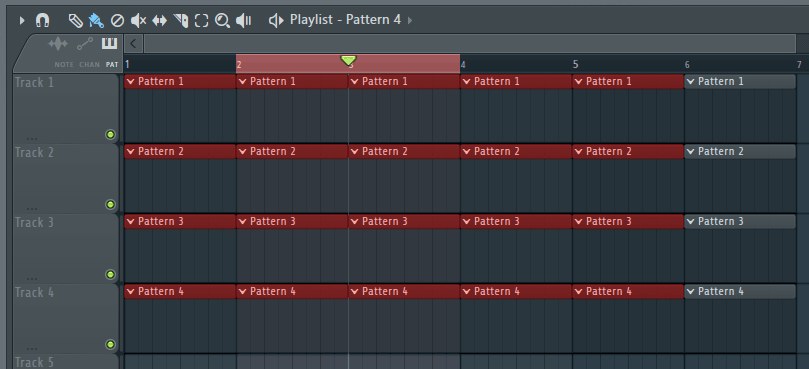Show automation clips icon in picker
The width and height of the screenshot is (809, 369).
(85, 44)
